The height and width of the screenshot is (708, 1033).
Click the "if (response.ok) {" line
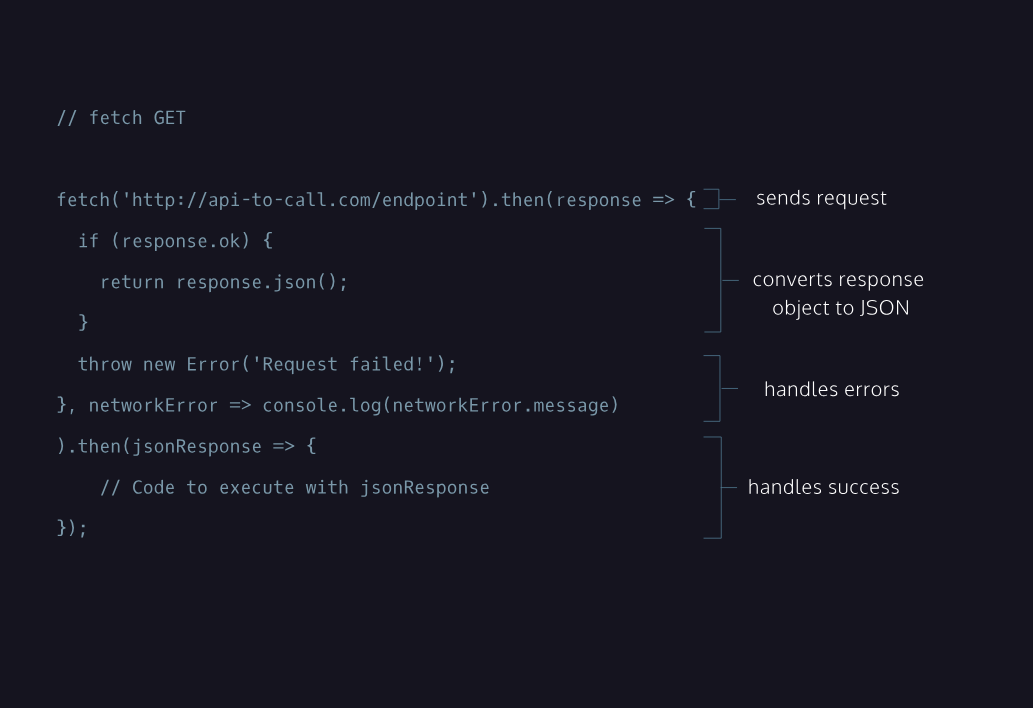(x=175, y=241)
